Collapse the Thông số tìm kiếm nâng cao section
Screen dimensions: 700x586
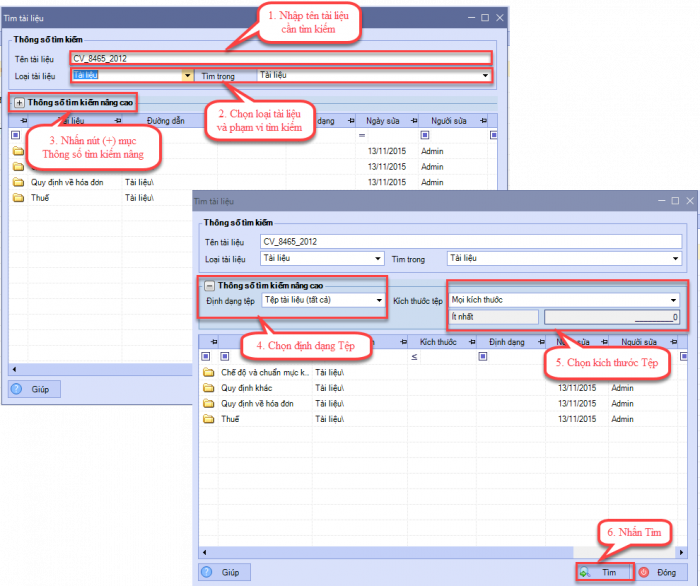pyautogui.click(x=210, y=285)
